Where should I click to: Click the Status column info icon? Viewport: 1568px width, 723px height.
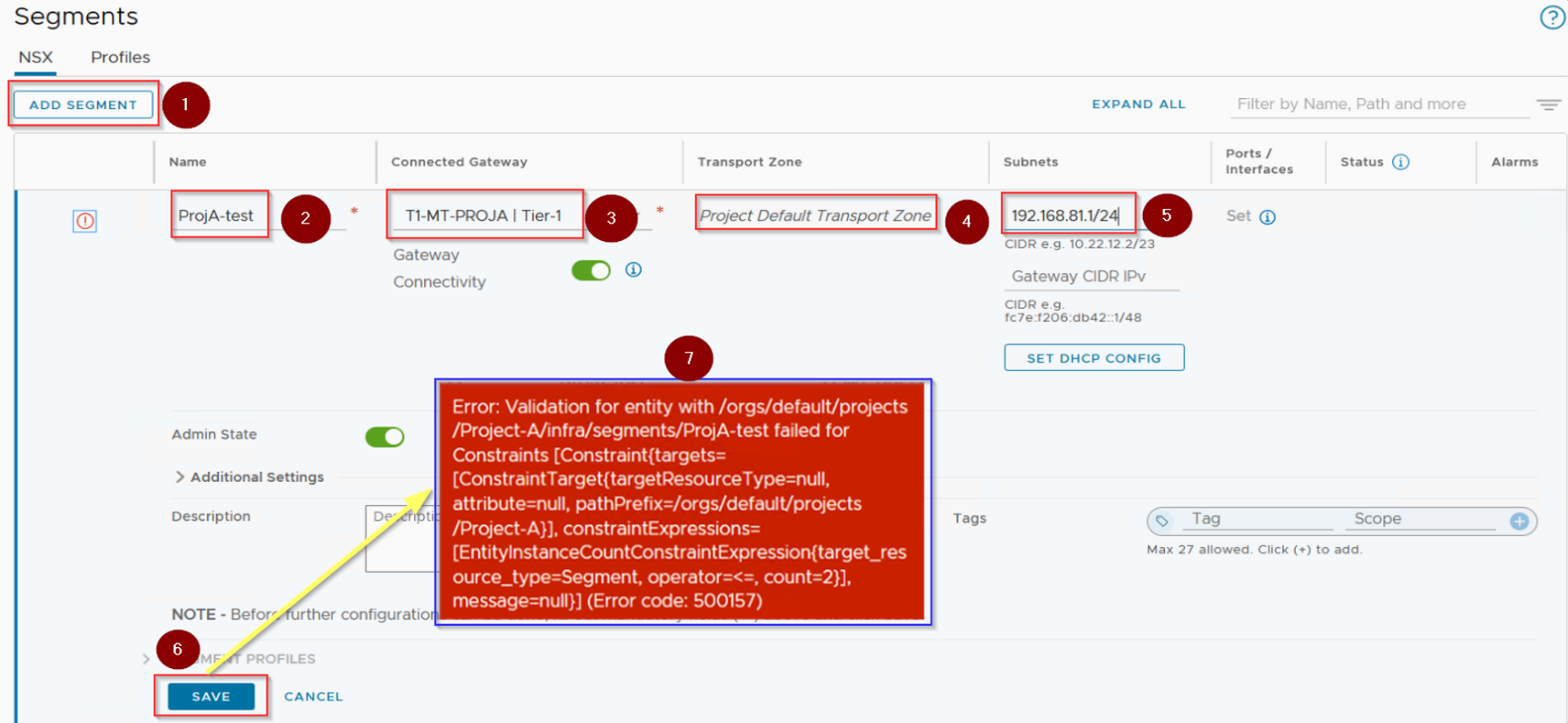coord(1401,162)
